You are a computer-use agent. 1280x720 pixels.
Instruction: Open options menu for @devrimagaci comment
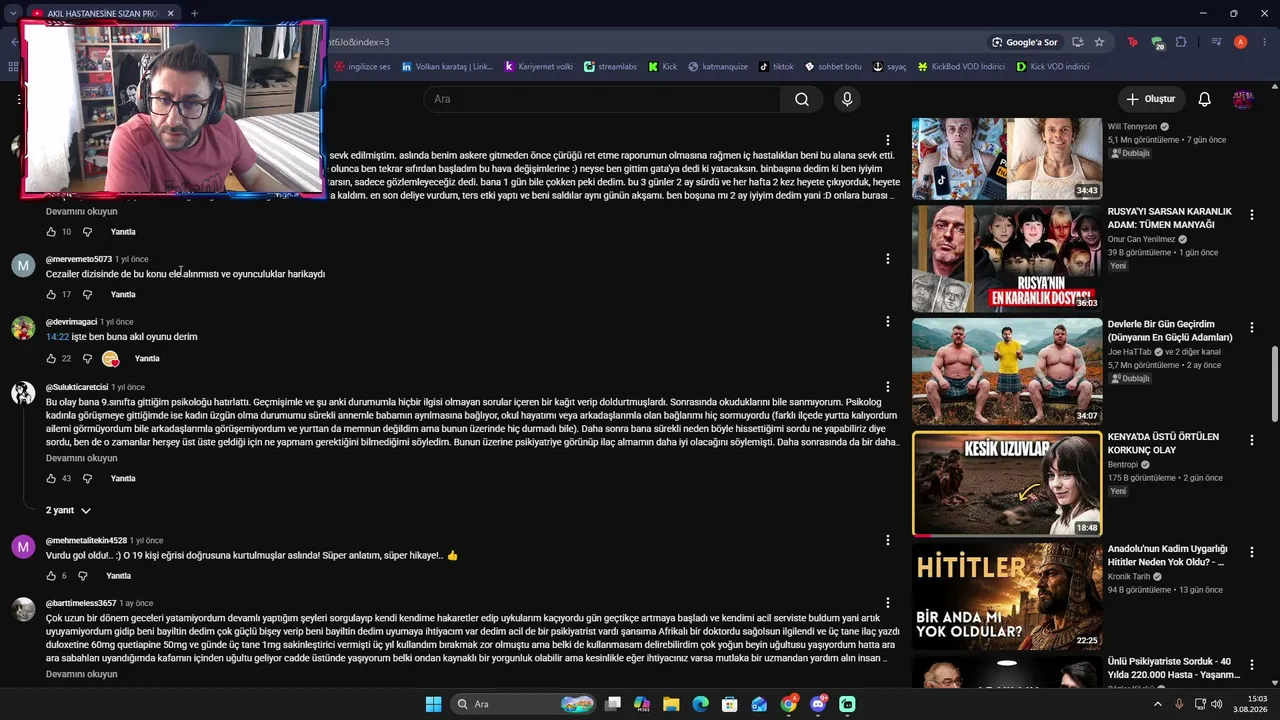click(x=887, y=322)
